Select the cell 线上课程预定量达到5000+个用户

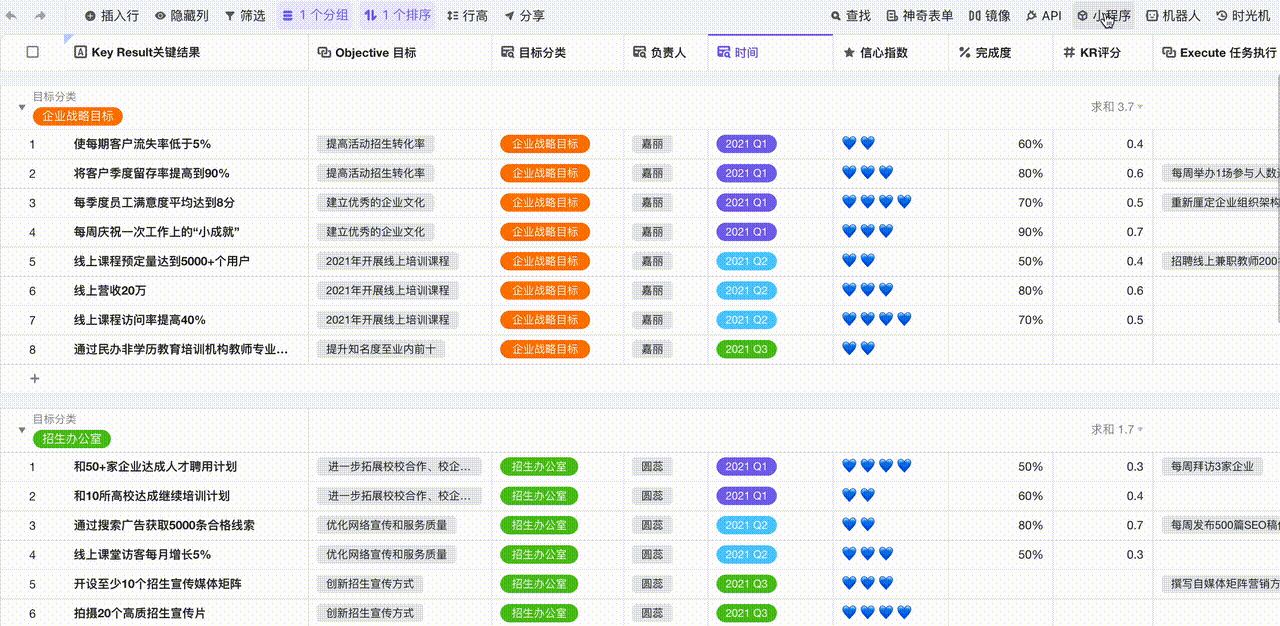[x=185, y=262]
